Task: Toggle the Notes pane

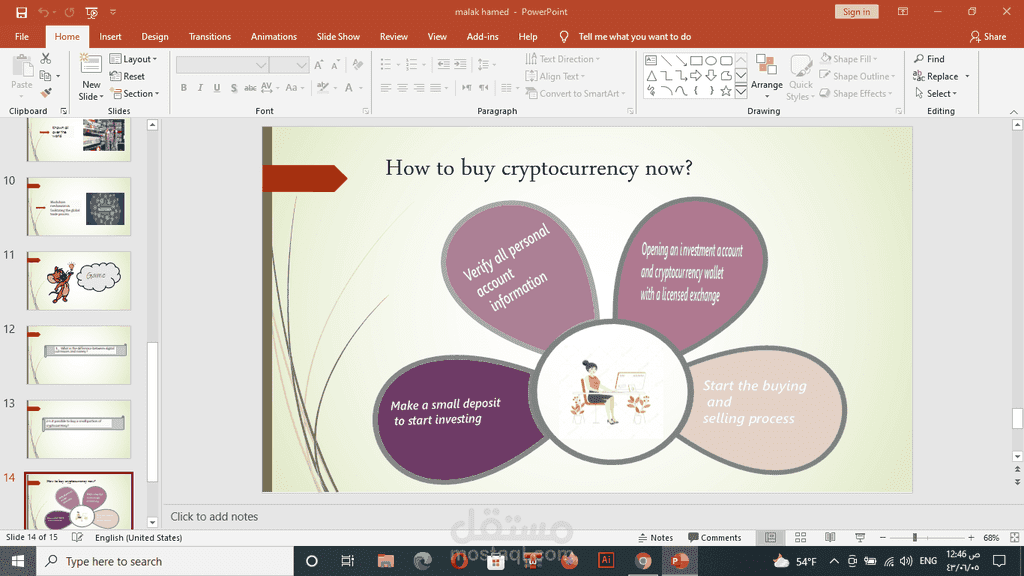Action: (656, 537)
